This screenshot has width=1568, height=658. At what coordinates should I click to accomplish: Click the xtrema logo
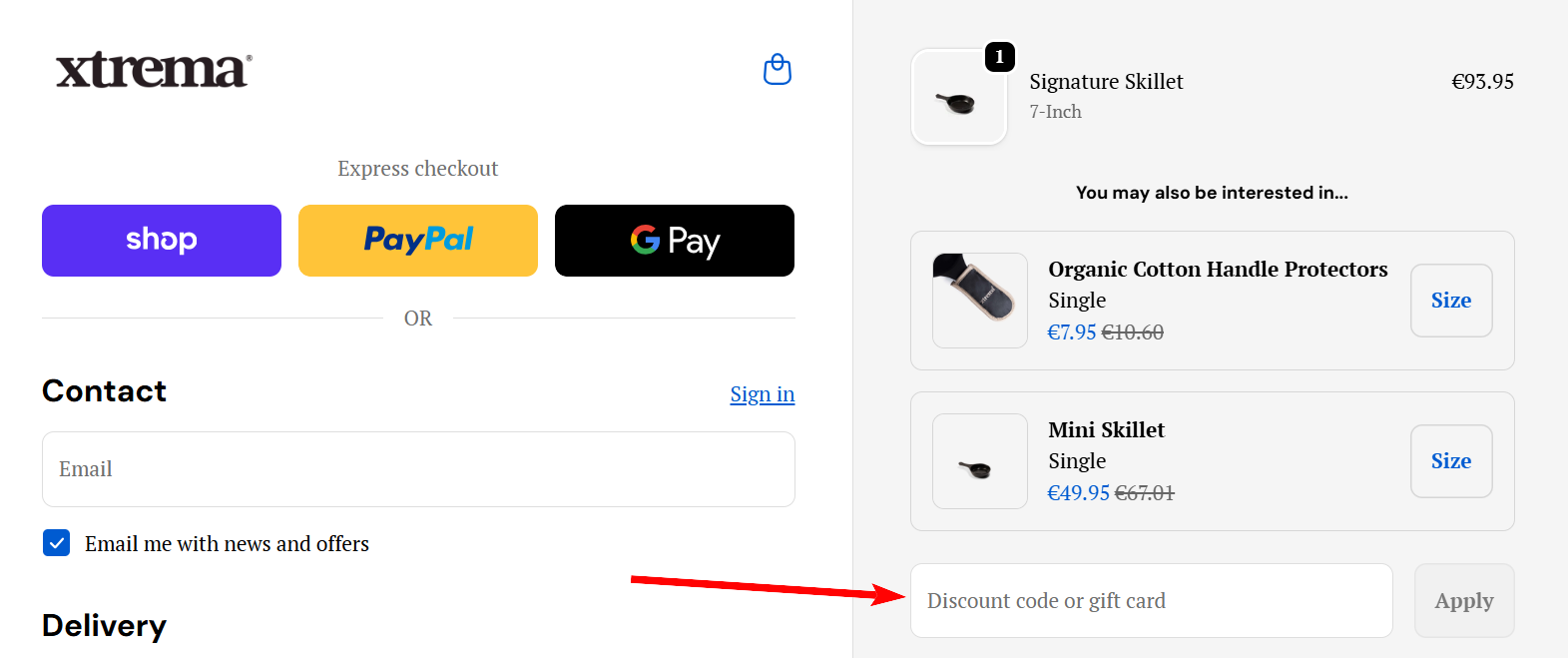tap(152, 71)
